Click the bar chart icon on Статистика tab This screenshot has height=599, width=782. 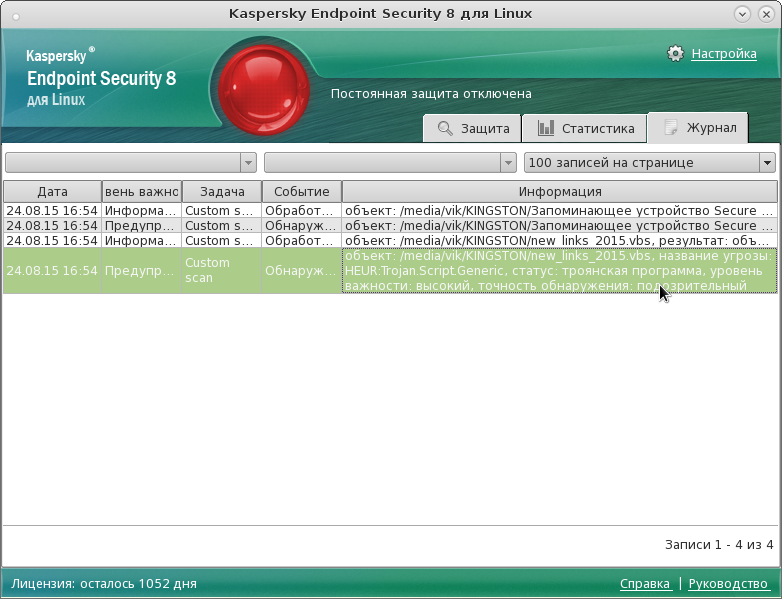pos(546,128)
